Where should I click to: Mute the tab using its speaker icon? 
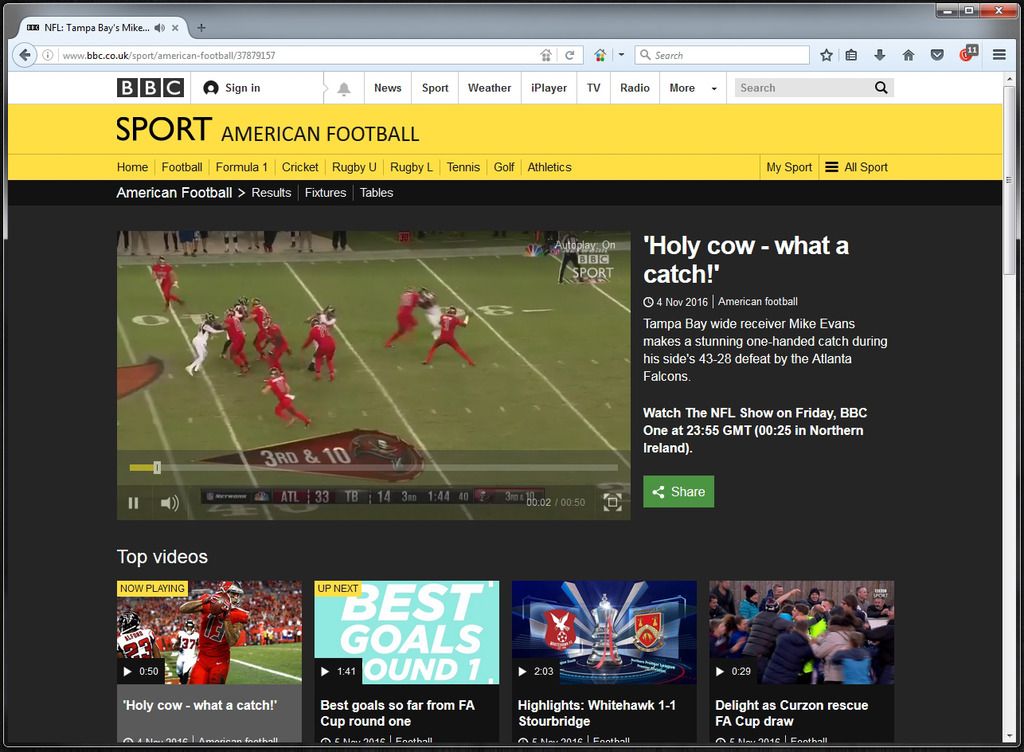tap(159, 28)
